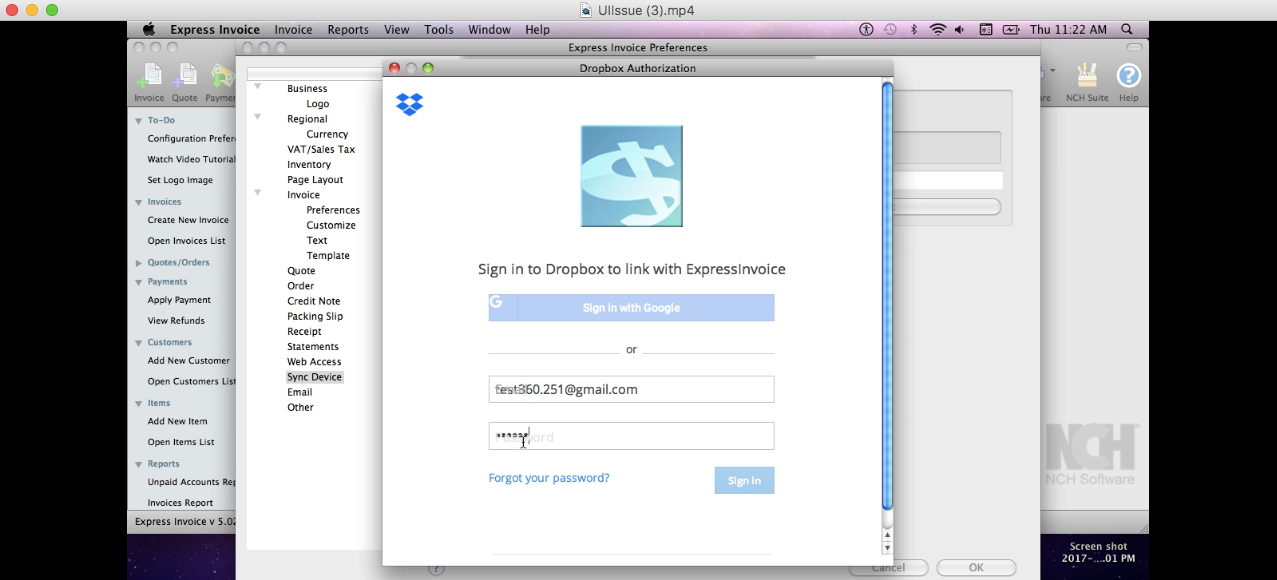The image size is (1277, 580).
Task: Collapse the Reports sidebar section
Action: [139, 464]
